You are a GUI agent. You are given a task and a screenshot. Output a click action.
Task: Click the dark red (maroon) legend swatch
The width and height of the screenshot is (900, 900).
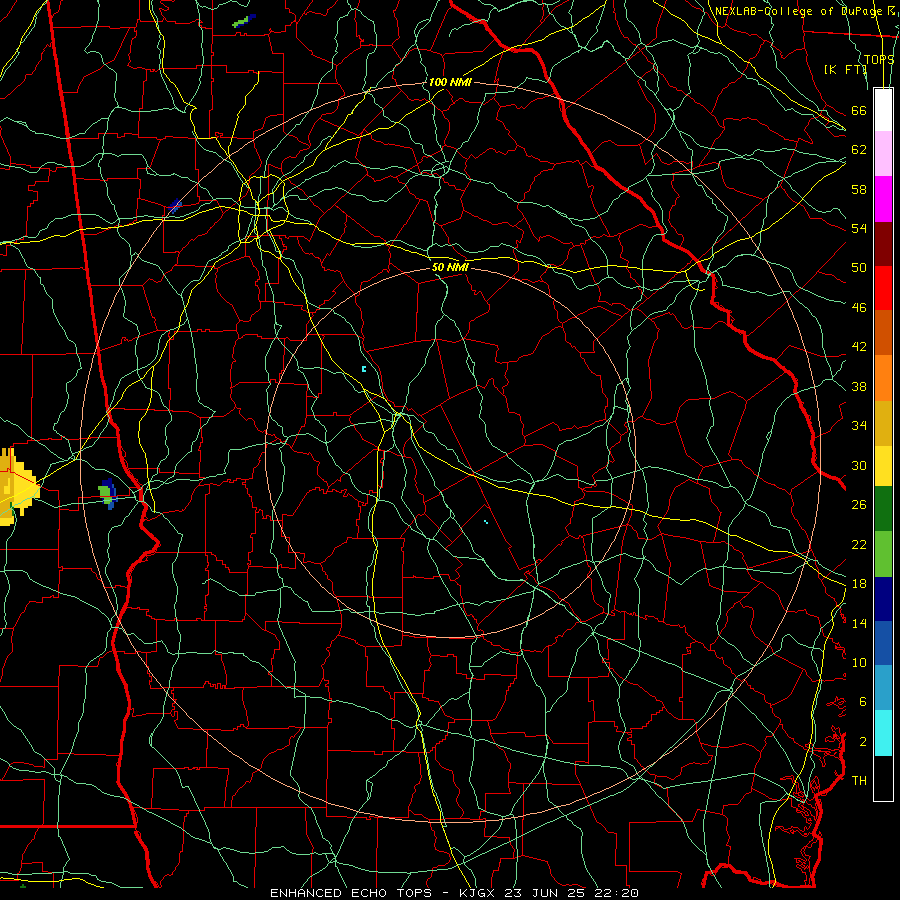[883, 243]
